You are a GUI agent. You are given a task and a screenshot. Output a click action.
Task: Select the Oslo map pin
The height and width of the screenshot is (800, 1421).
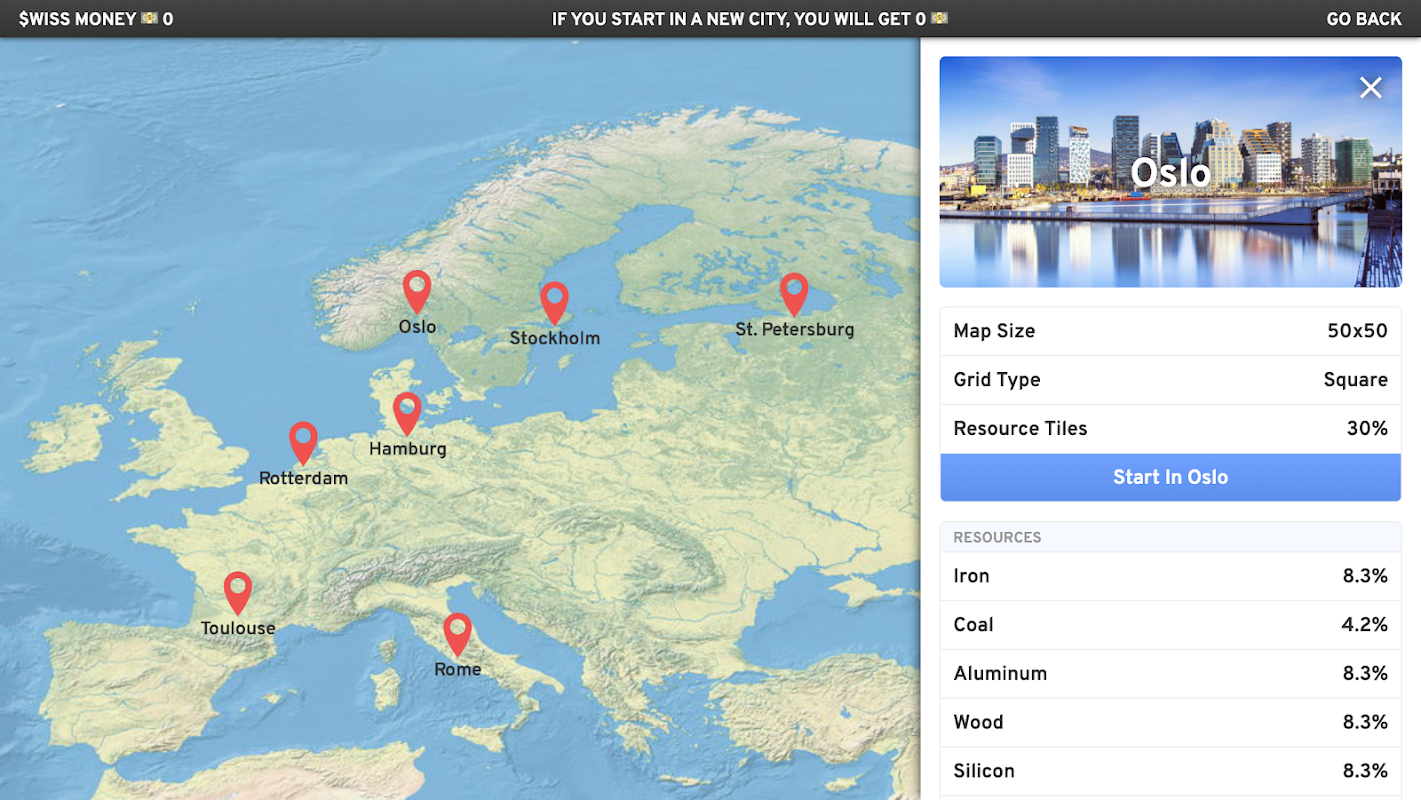[417, 292]
